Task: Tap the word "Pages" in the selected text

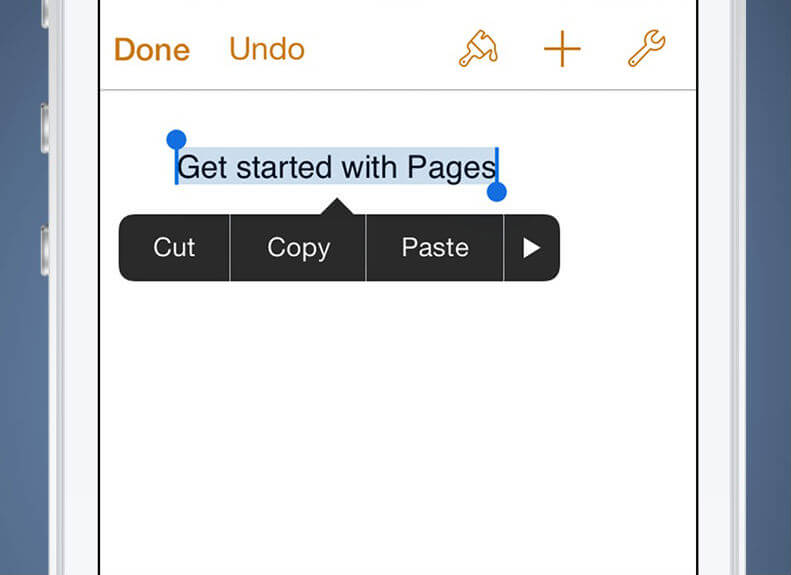Action: click(x=451, y=167)
